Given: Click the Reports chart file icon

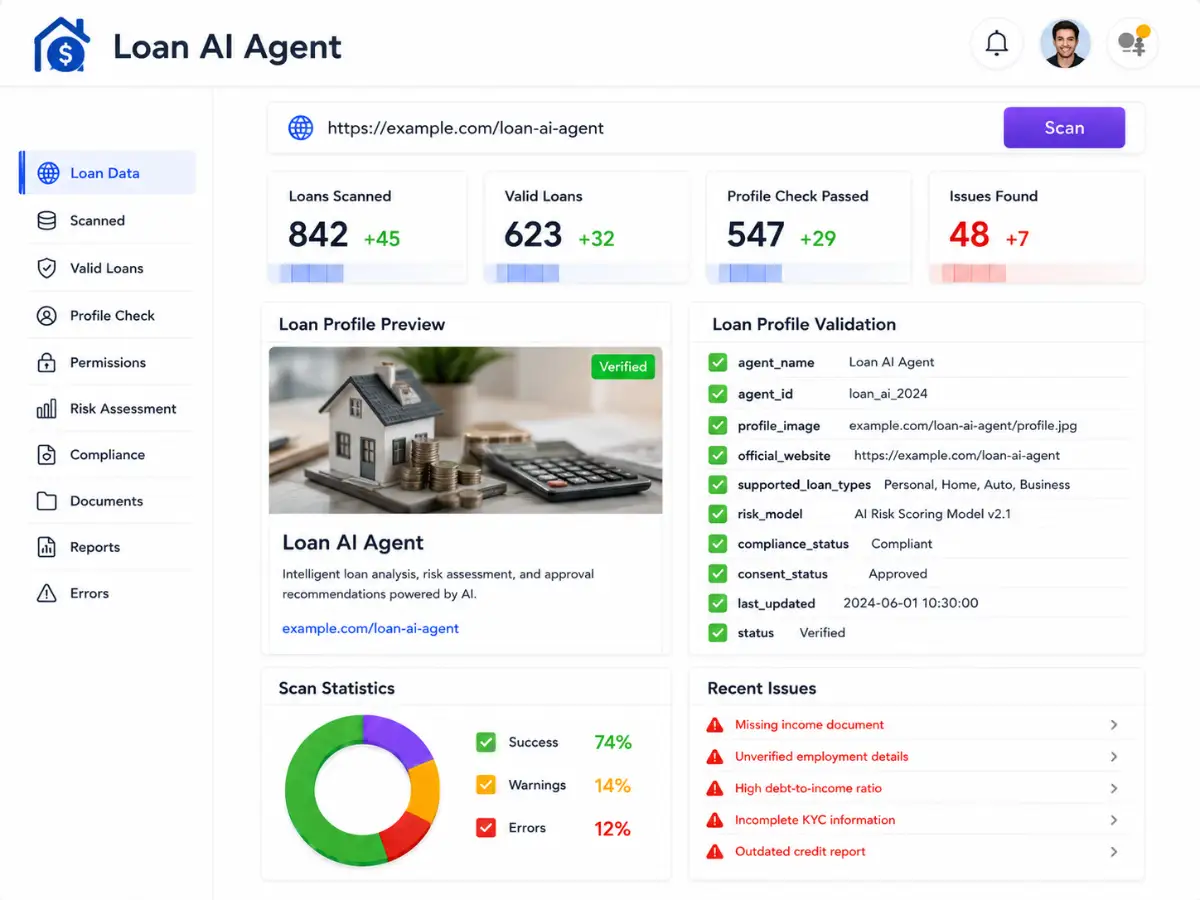Looking at the screenshot, I should [47, 547].
